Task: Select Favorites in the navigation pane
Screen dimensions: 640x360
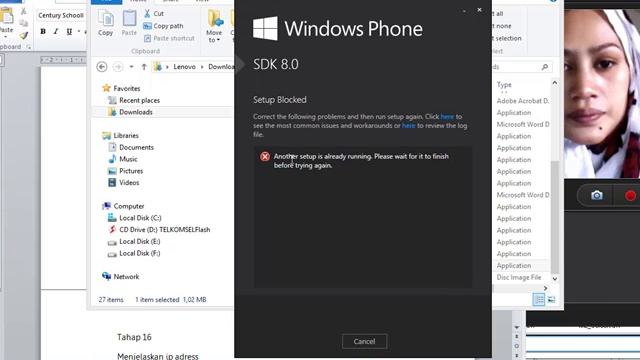Action: [121, 88]
